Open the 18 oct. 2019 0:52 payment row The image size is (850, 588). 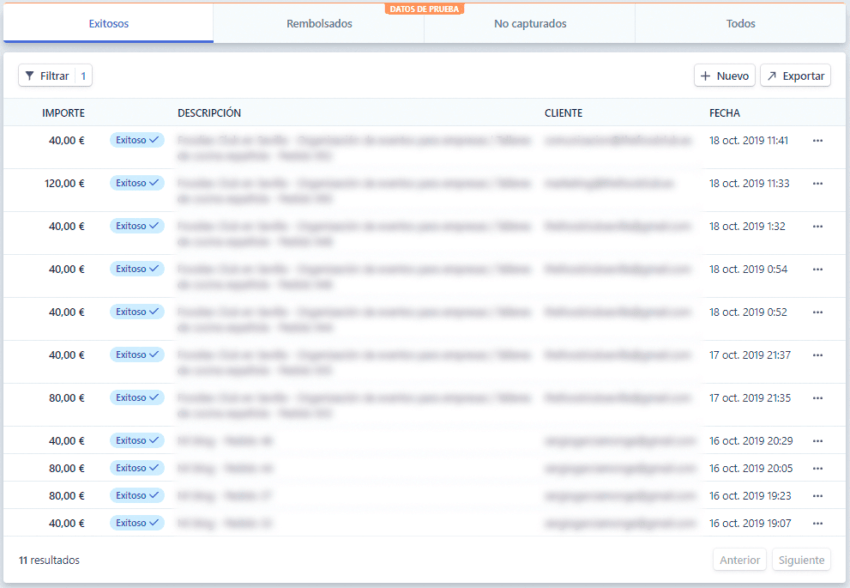coord(400,312)
